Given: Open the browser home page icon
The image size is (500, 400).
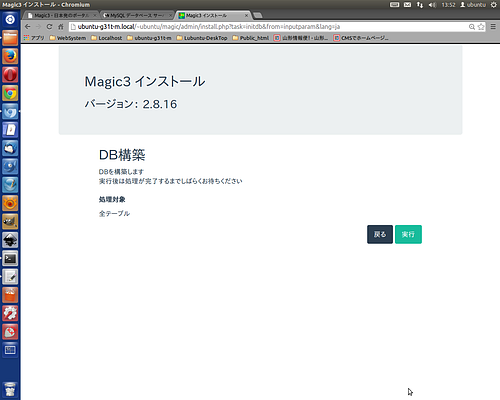Looking at the screenshot, I should coord(60,27).
